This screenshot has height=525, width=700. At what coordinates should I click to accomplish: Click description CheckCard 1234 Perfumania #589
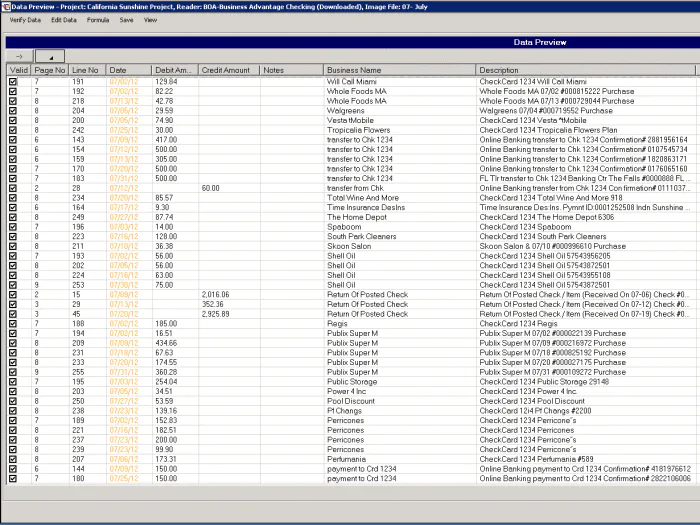pos(536,459)
